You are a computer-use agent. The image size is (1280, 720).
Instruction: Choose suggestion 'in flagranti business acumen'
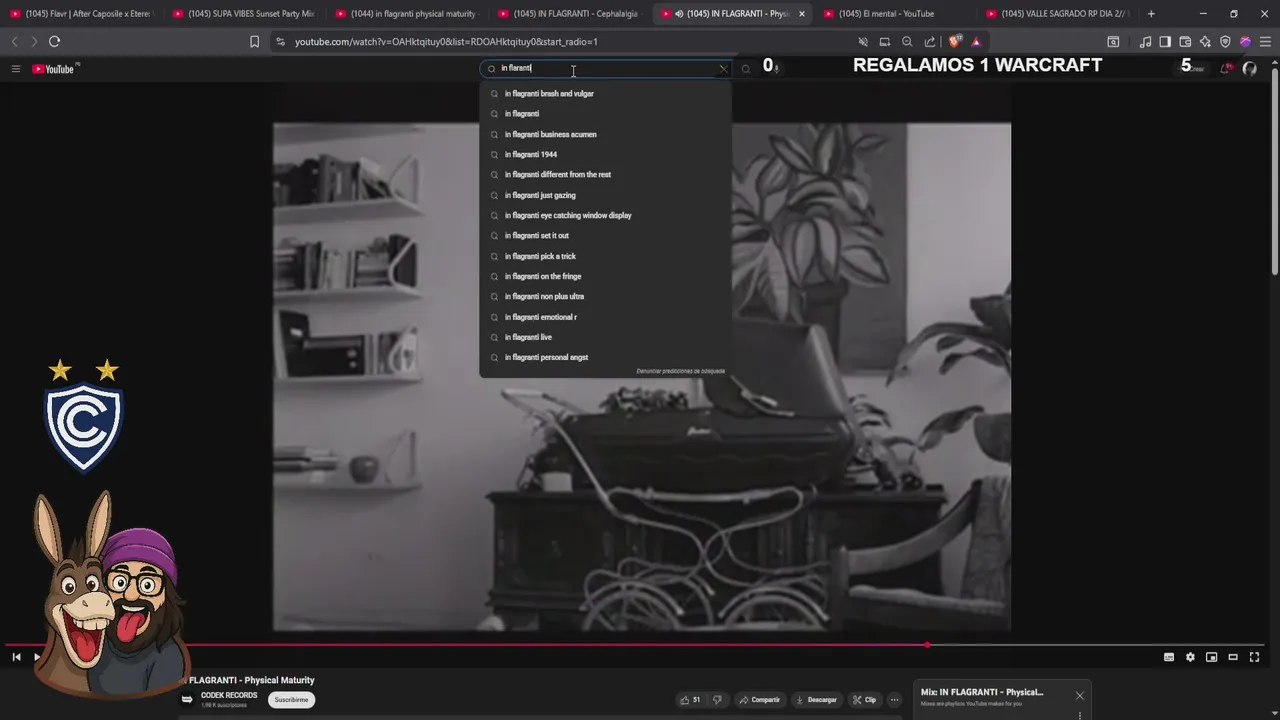click(605, 134)
